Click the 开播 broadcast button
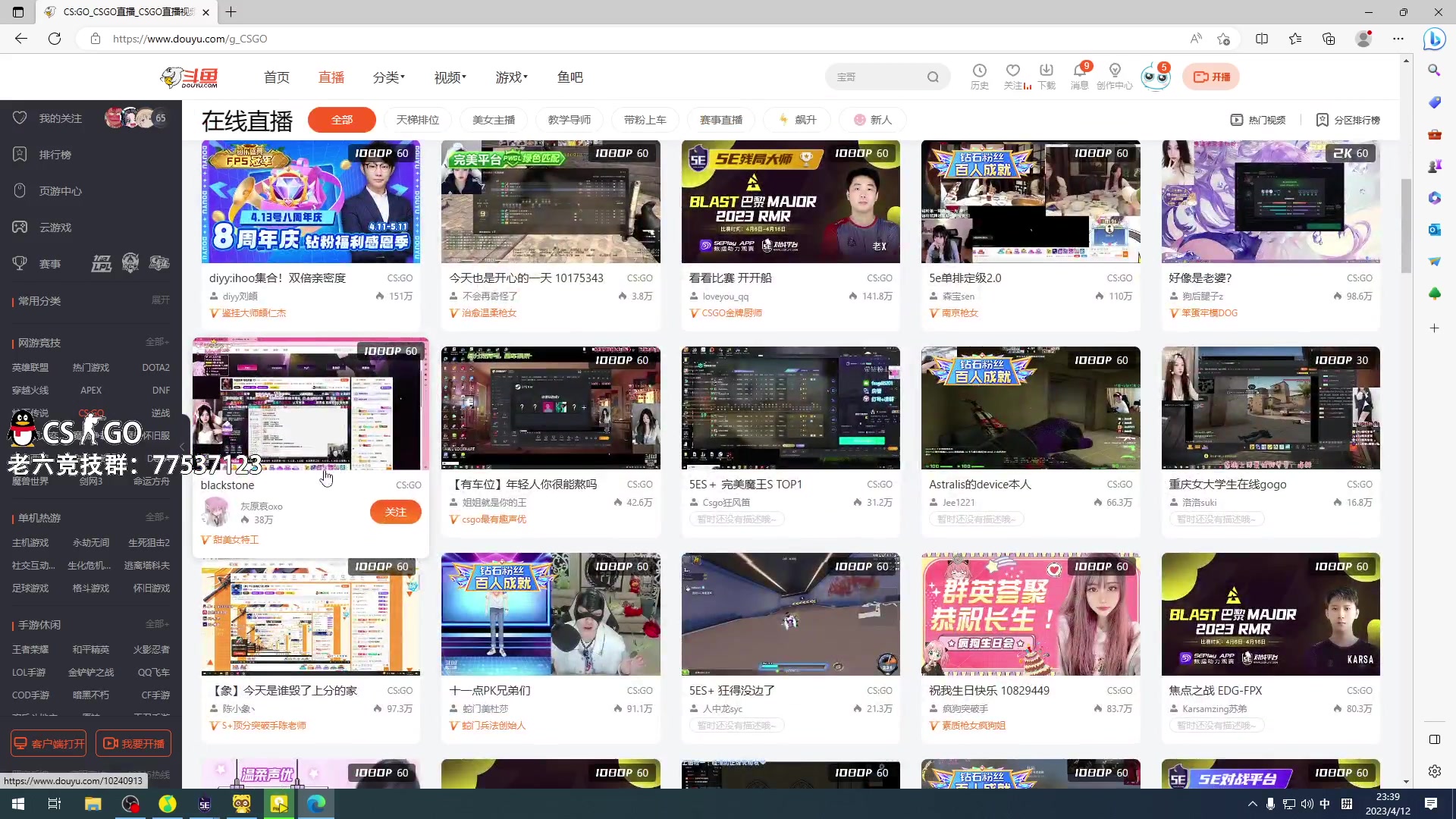The width and height of the screenshot is (1456, 819). pyautogui.click(x=1210, y=77)
